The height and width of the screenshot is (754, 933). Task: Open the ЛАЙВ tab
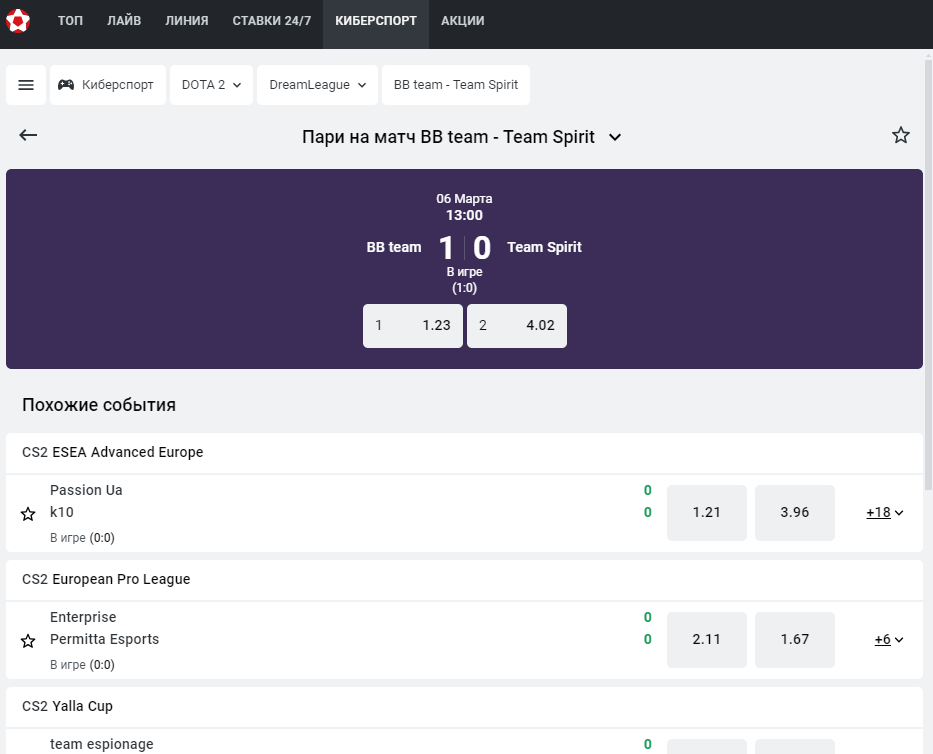(124, 21)
